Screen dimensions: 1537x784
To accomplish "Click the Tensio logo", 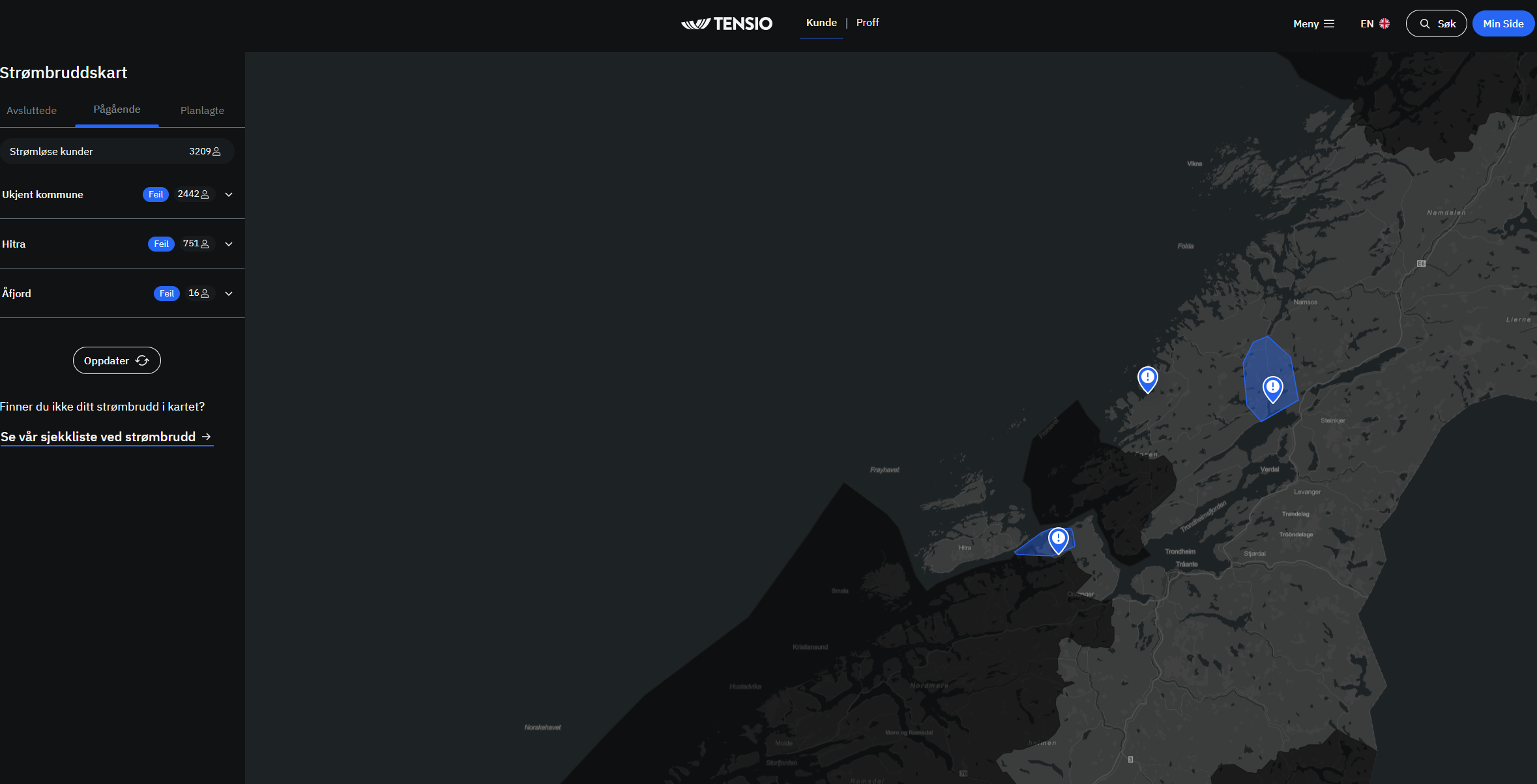I will tap(727, 23).
